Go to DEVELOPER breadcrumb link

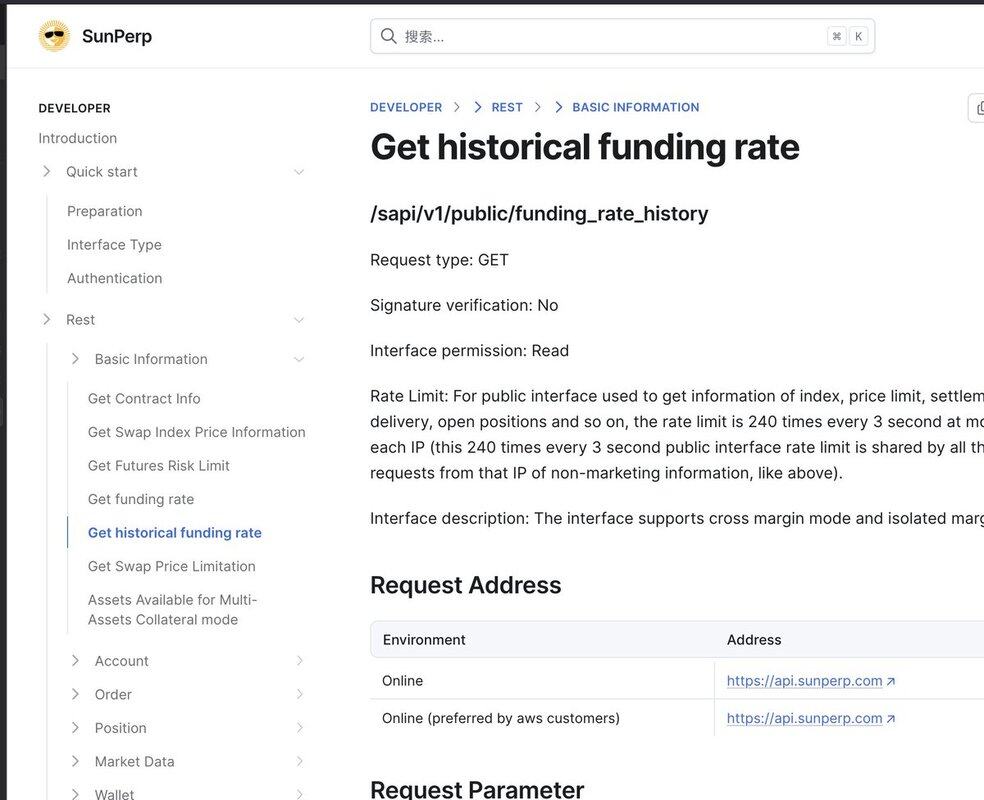406,107
